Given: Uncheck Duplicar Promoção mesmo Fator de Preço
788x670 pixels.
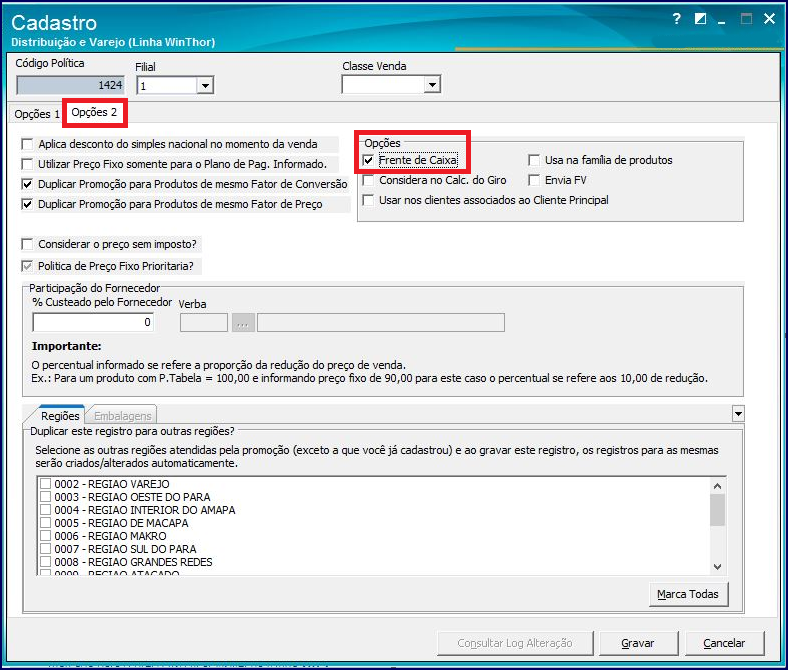Looking at the screenshot, I should click(x=27, y=205).
